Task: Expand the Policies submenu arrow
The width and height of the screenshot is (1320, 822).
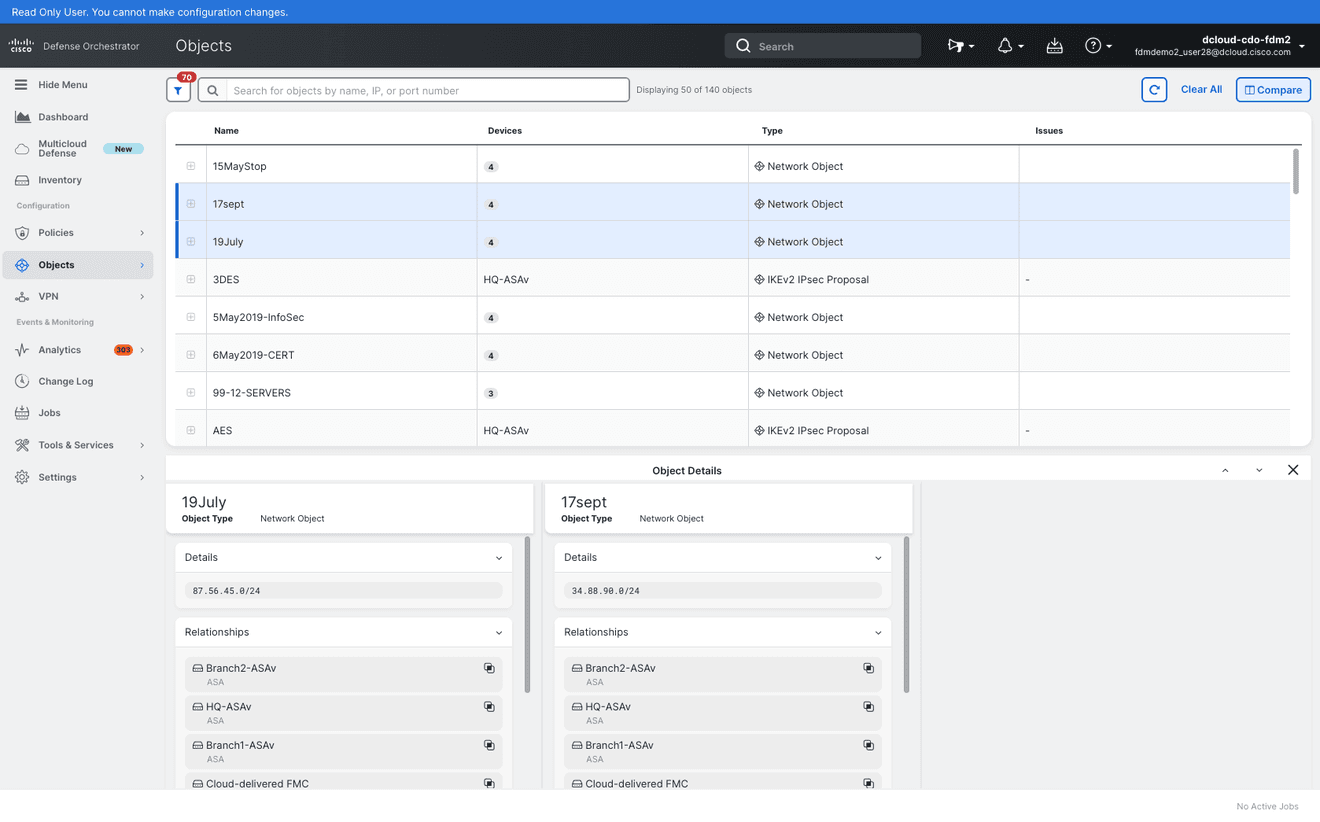Action: pos(142,233)
